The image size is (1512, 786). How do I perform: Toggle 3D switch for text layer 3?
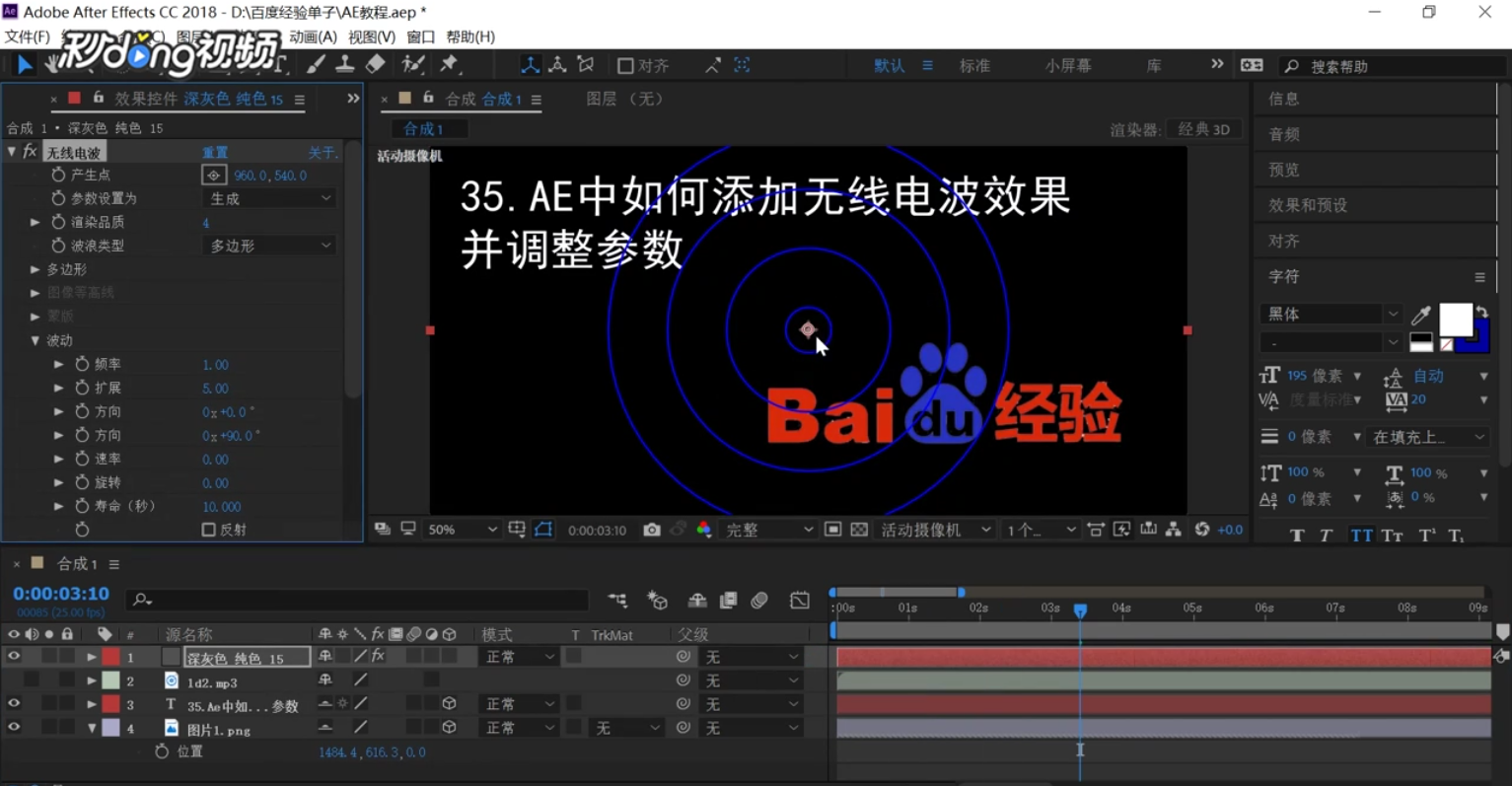pyautogui.click(x=450, y=704)
